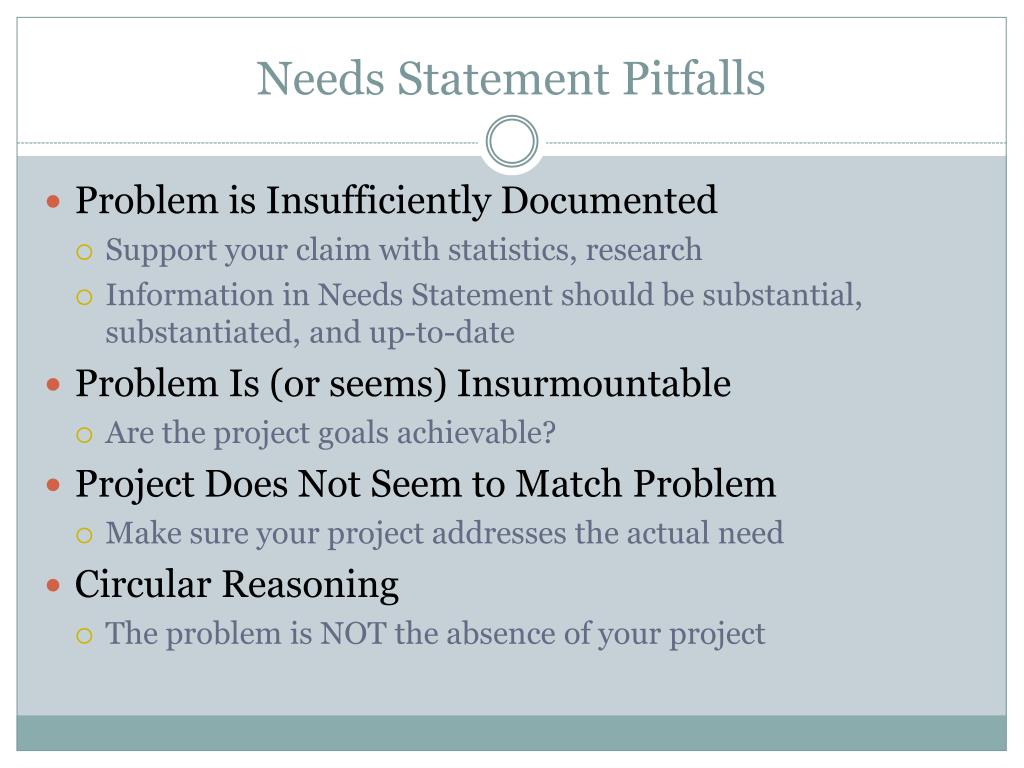Click the teal footer bar
1024x768 pixels.
511,733
